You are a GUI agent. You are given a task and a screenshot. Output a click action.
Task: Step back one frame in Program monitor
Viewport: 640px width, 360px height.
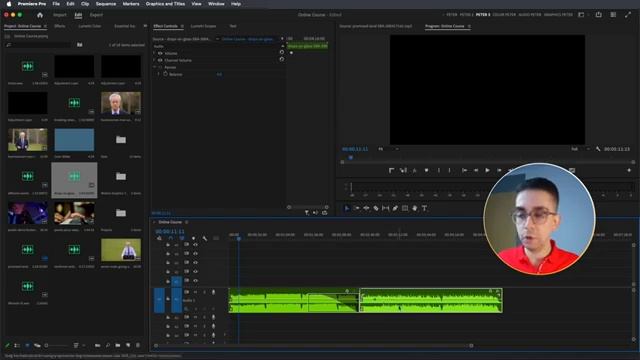click(x=476, y=170)
